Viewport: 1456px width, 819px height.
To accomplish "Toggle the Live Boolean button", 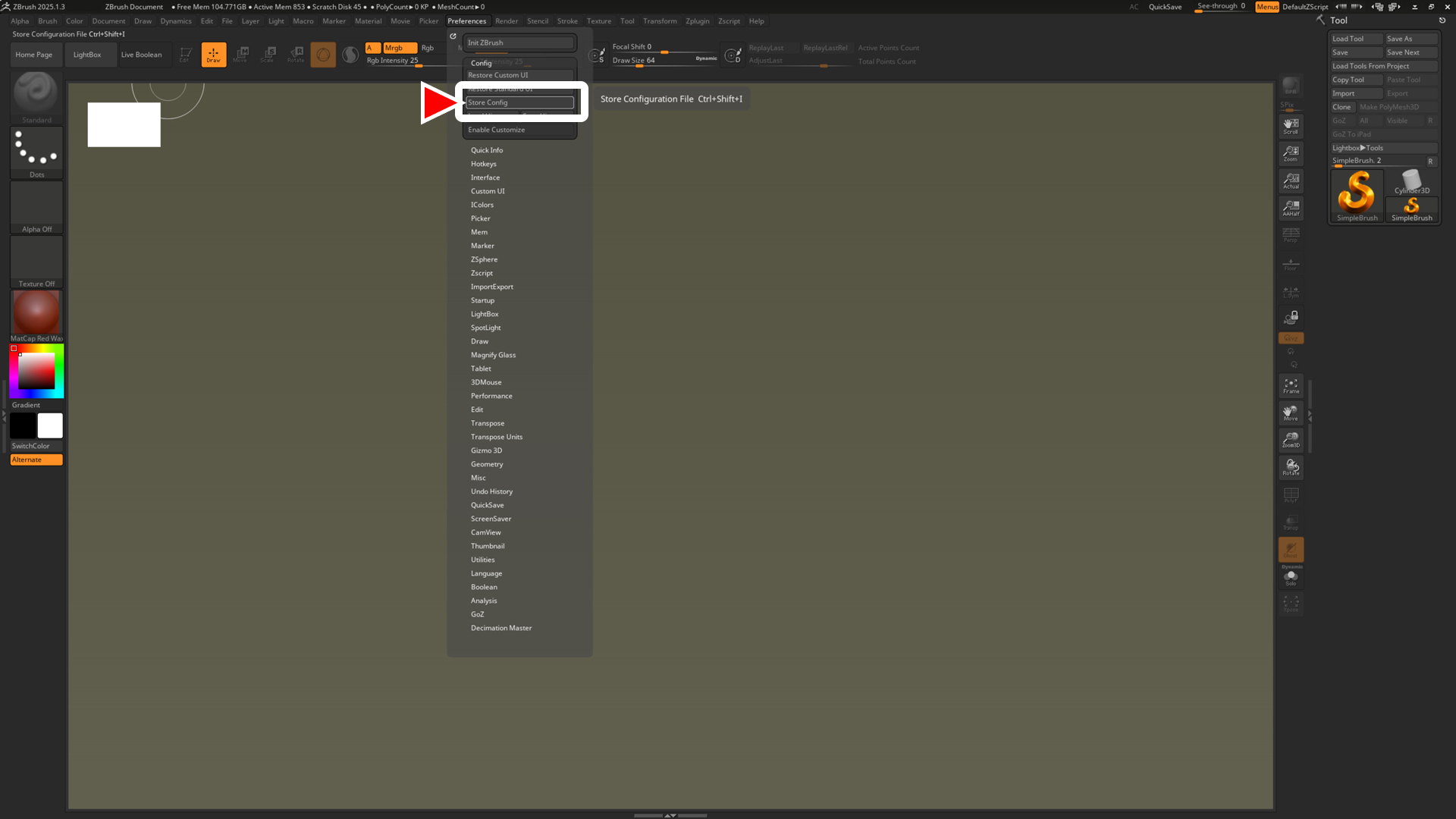I will pyautogui.click(x=141, y=55).
